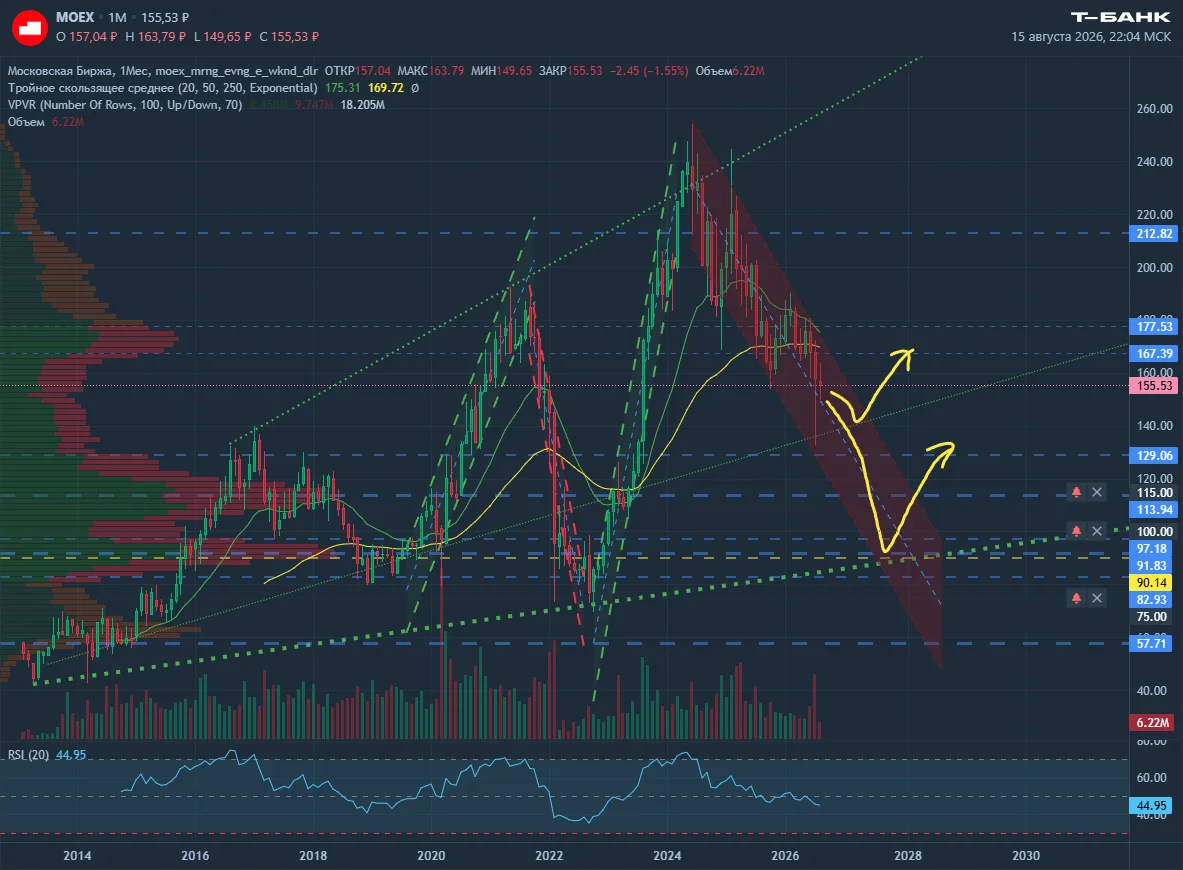
Task: Click the 2030 label on the time axis
Action: [1025, 855]
